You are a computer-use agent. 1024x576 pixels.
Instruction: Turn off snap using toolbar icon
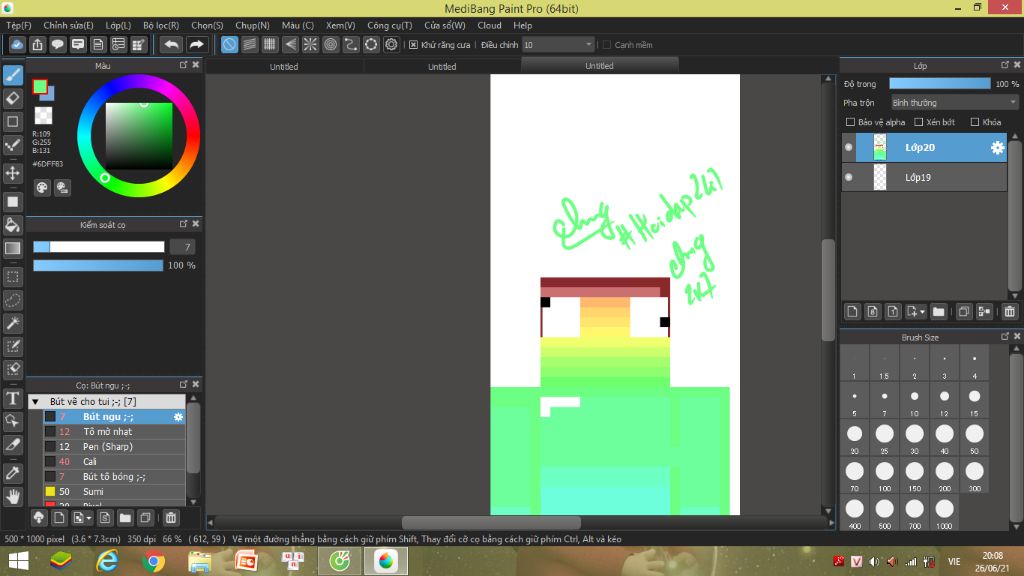click(x=229, y=44)
